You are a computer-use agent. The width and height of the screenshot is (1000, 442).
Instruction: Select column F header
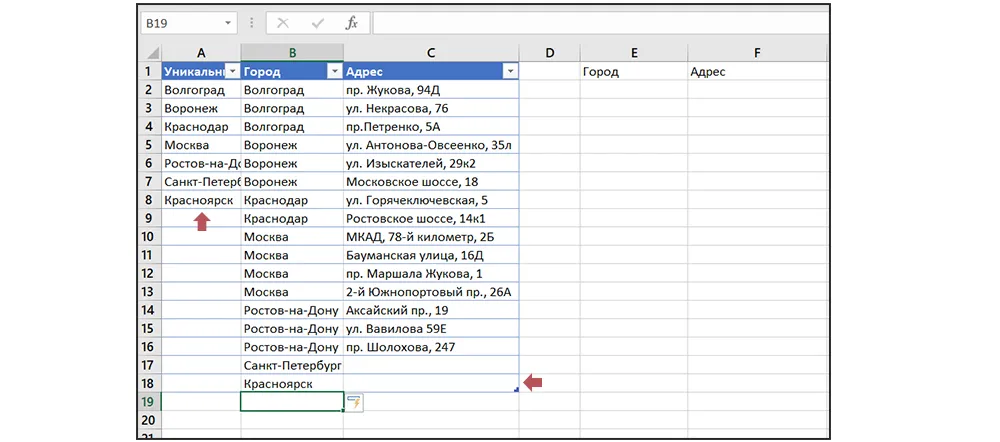coord(757,52)
